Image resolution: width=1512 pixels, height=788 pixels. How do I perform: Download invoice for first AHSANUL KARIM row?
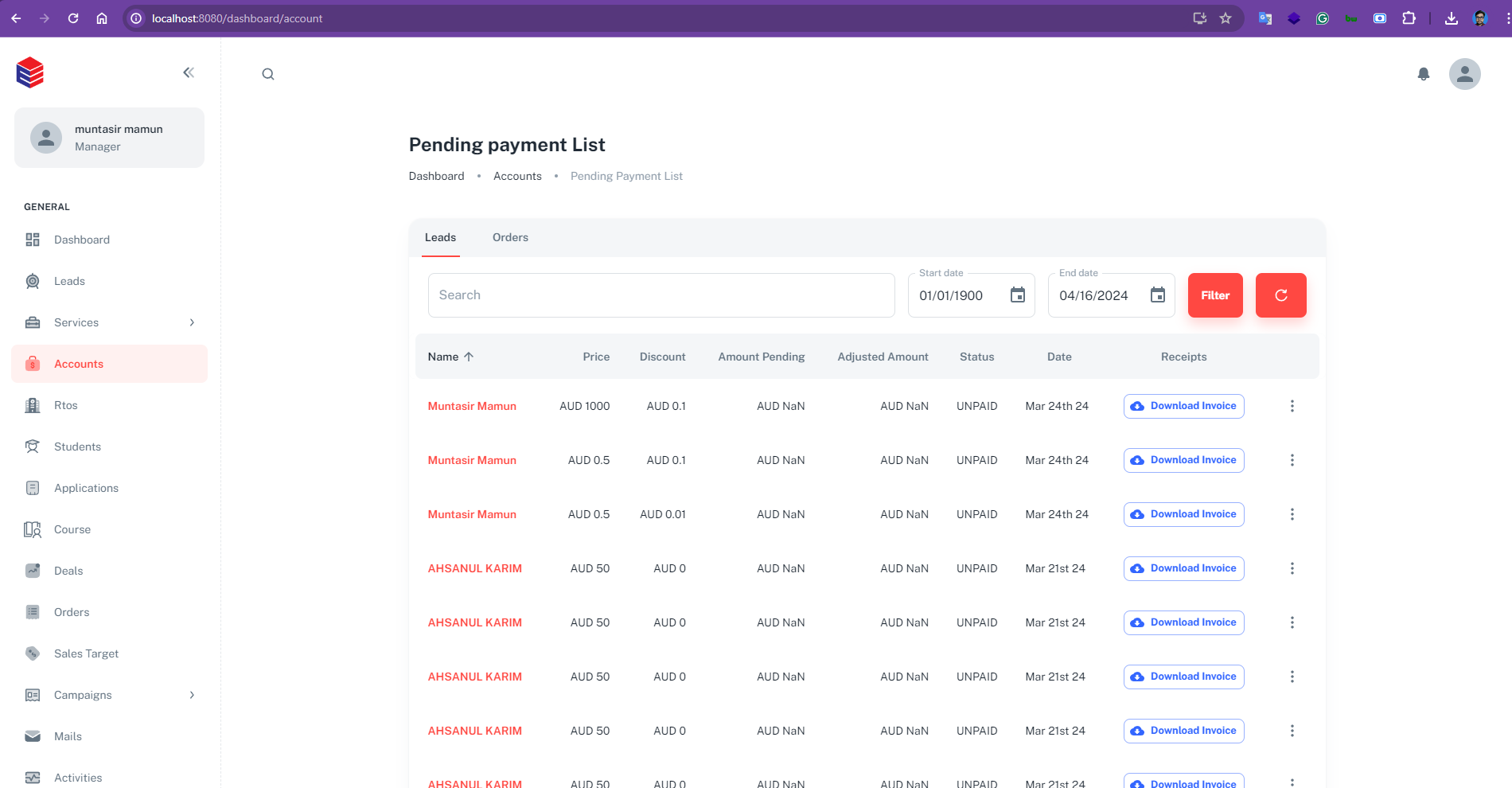(x=1183, y=568)
